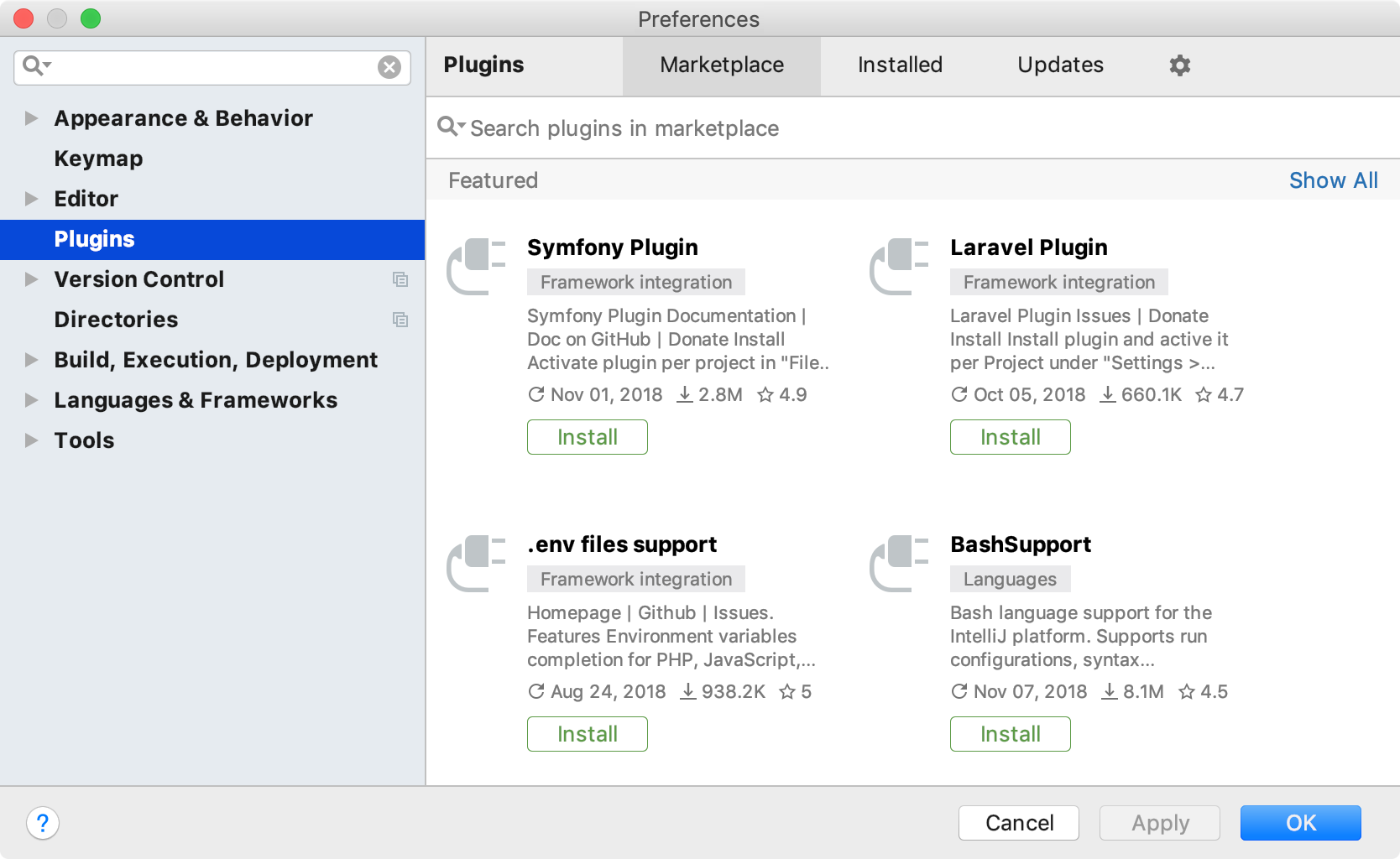Click the Symfony Nov 01, 2018 update icon
Viewport: 1400px width, 859px height.
pos(536,394)
